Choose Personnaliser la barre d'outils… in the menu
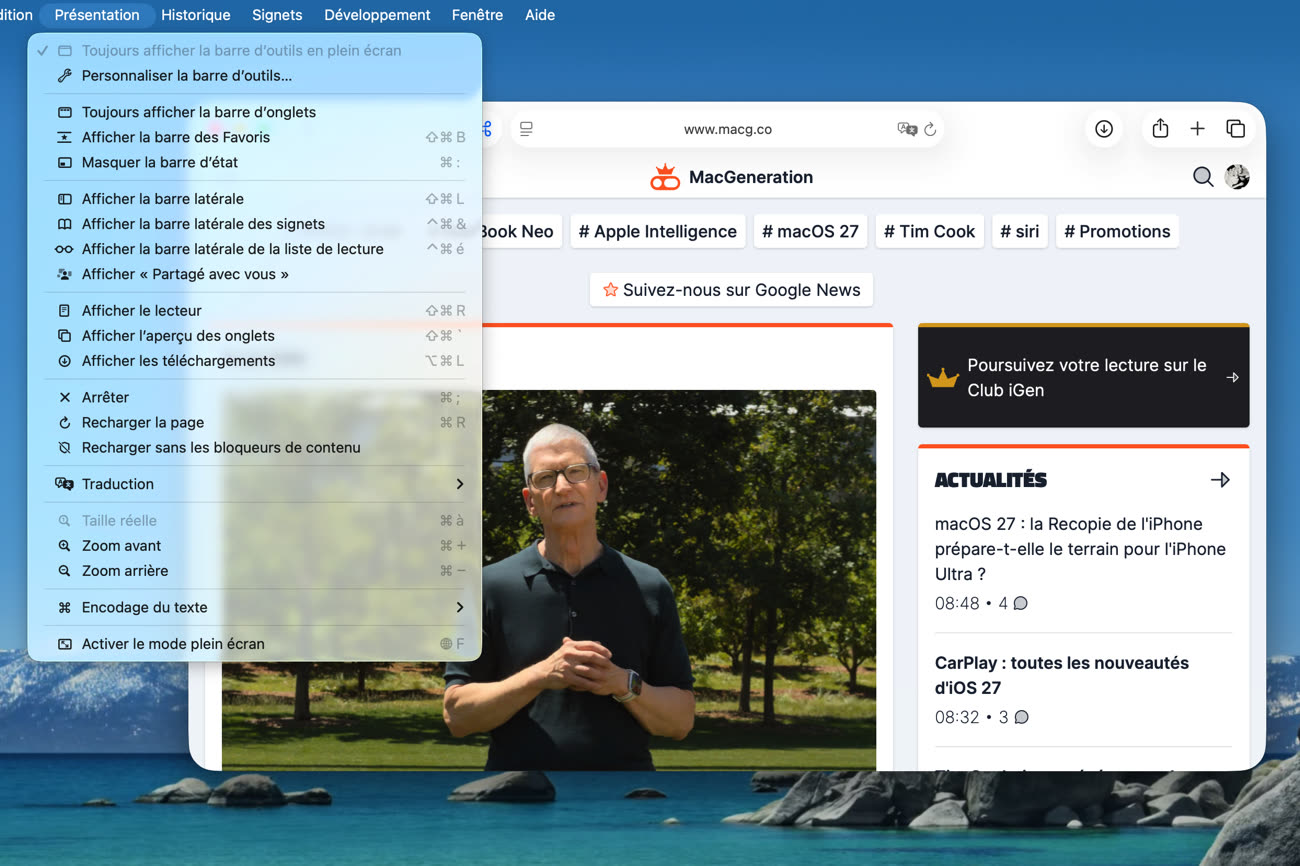Viewport: 1300px width, 866px height. [255, 75]
